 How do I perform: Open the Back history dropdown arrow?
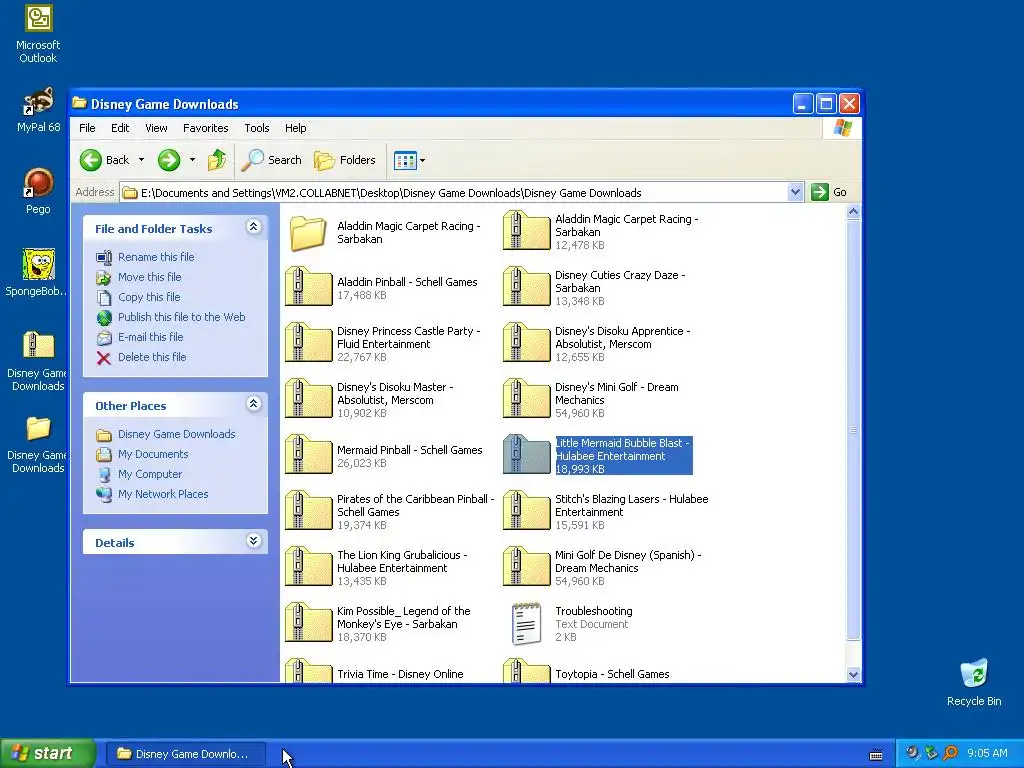(141, 160)
